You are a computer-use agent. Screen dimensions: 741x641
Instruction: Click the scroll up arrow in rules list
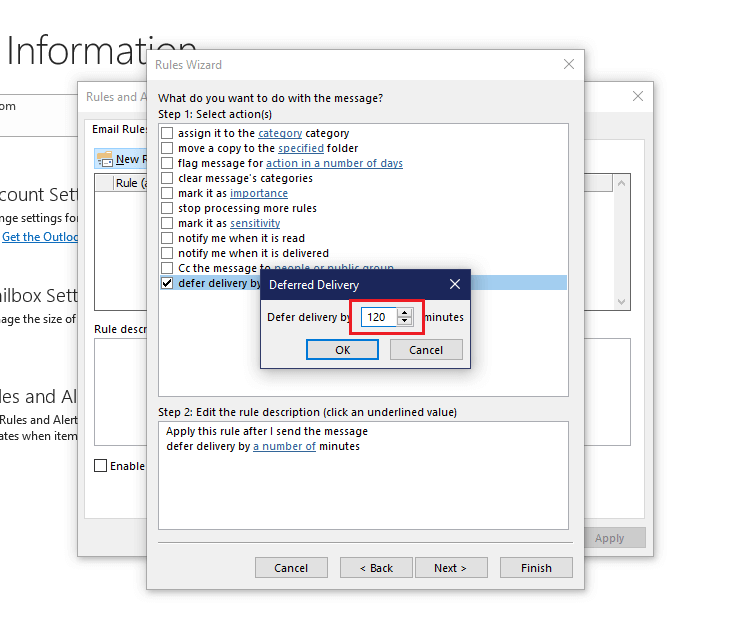click(621, 183)
